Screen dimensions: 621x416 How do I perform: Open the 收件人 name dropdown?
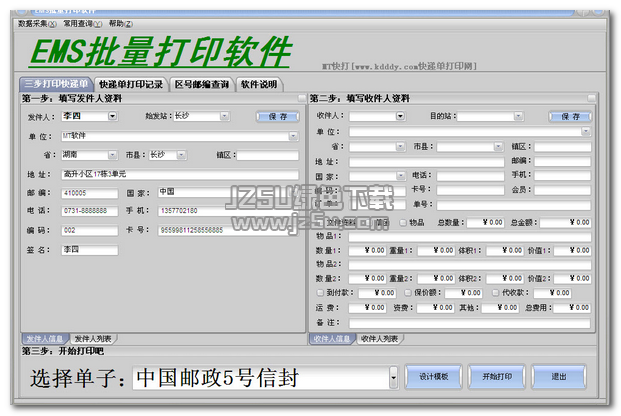pos(400,116)
